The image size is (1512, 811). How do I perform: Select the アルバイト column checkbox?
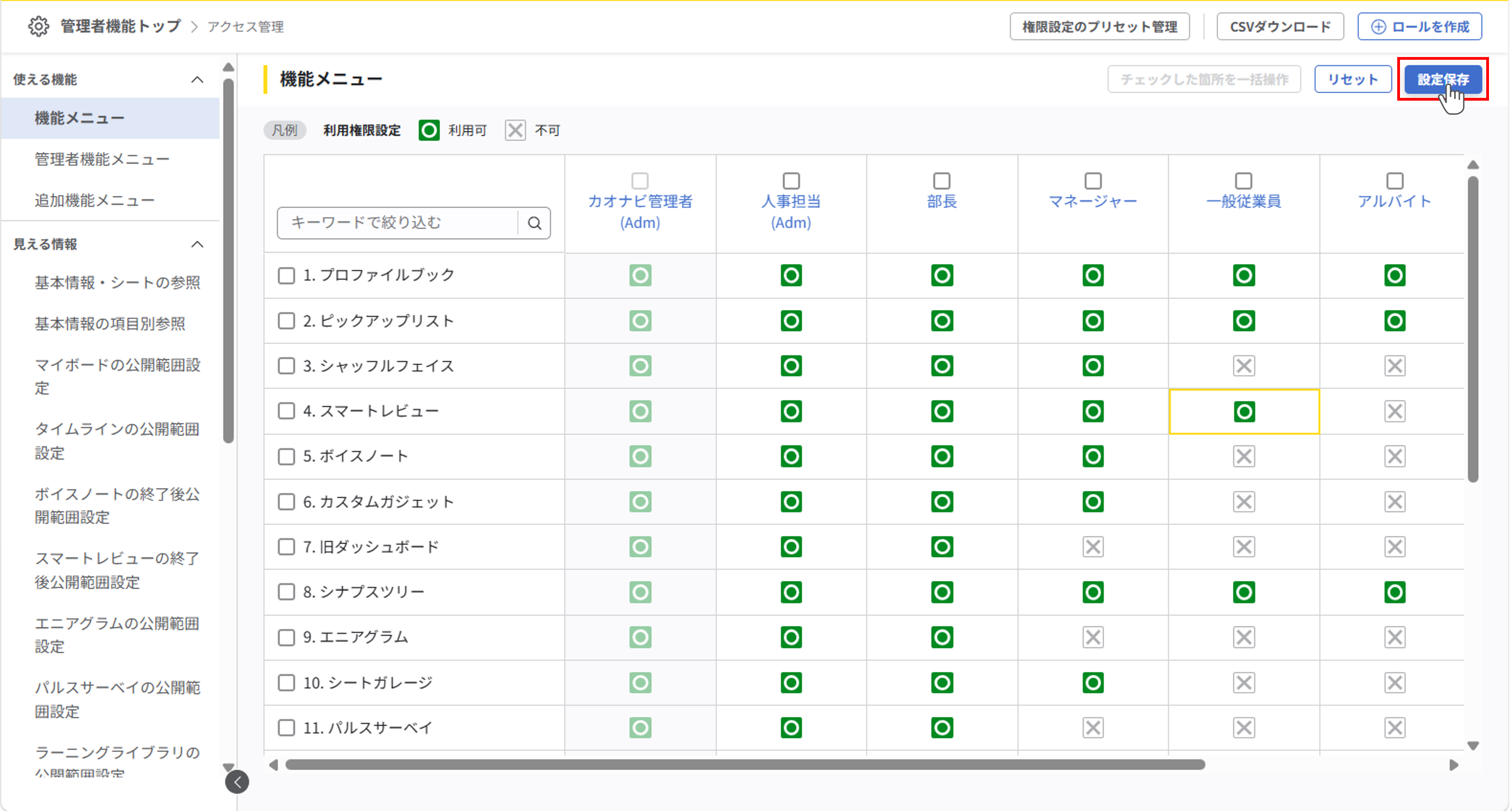point(1394,180)
